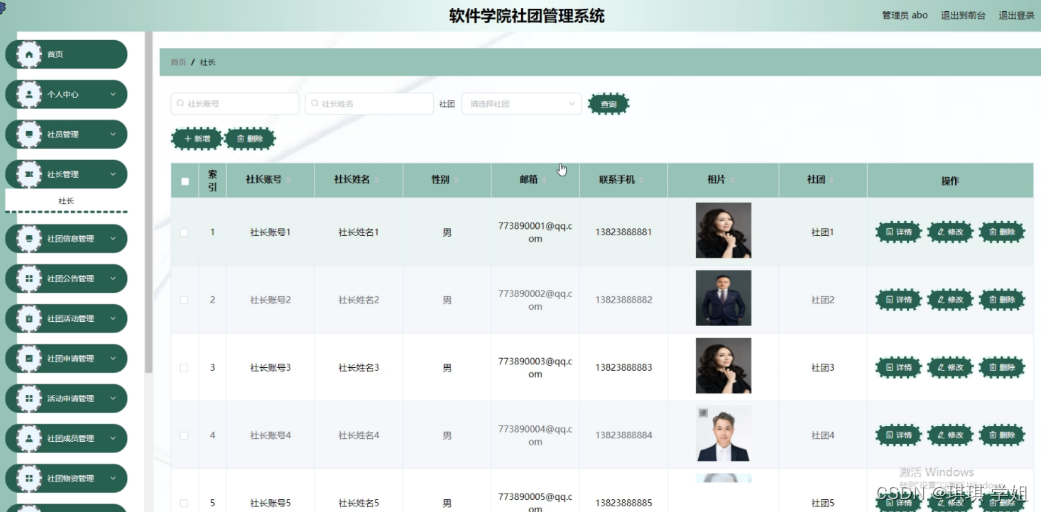
Task: Sort by 社团 column sort arrows
Action: point(832,180)
